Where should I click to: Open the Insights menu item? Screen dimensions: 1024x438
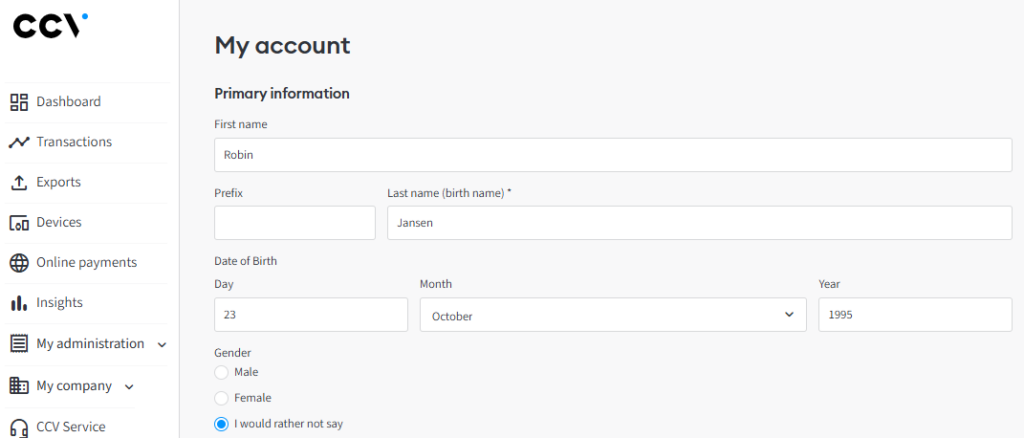coord(59,302)
